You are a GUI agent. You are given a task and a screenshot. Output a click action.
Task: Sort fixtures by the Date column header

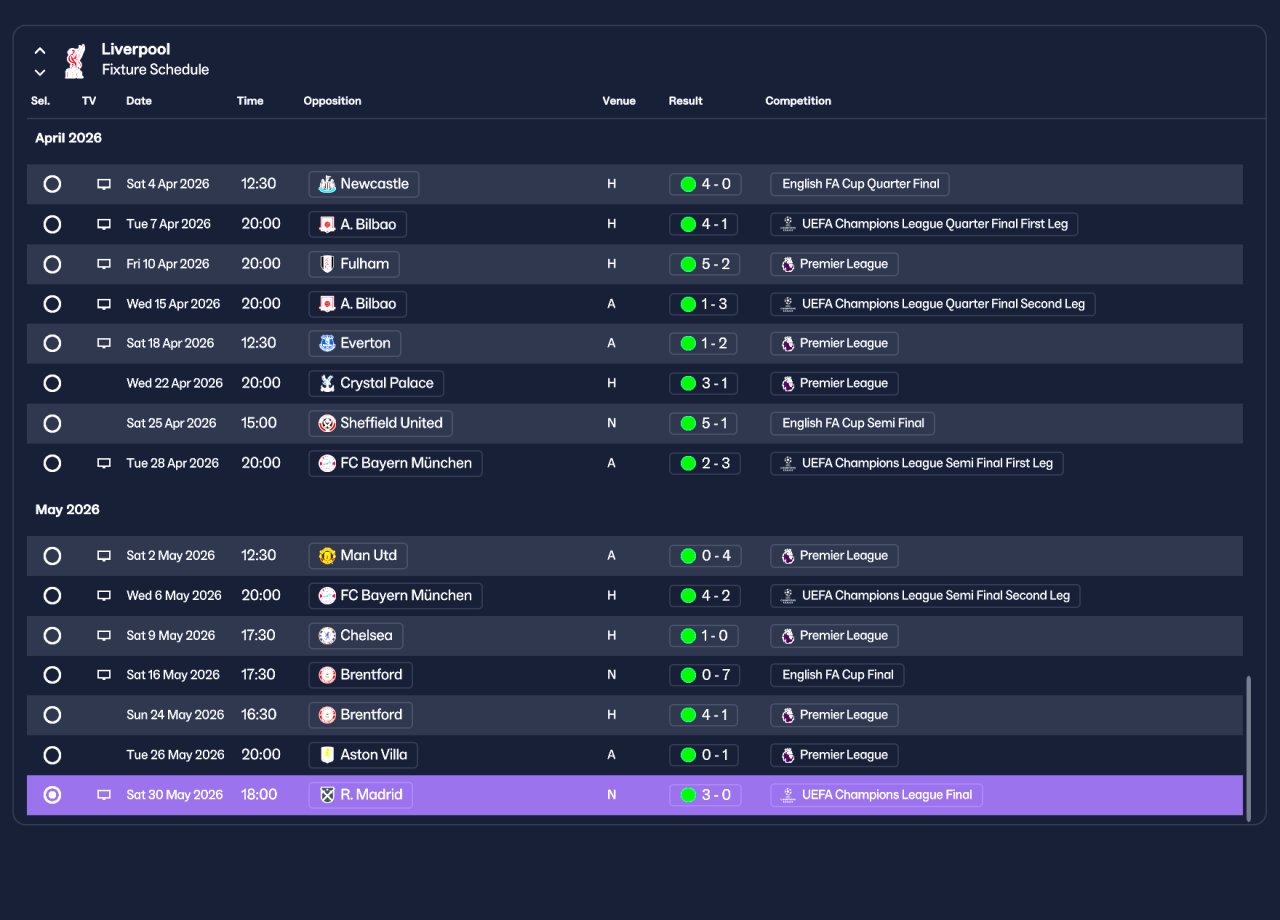(139, 101)
